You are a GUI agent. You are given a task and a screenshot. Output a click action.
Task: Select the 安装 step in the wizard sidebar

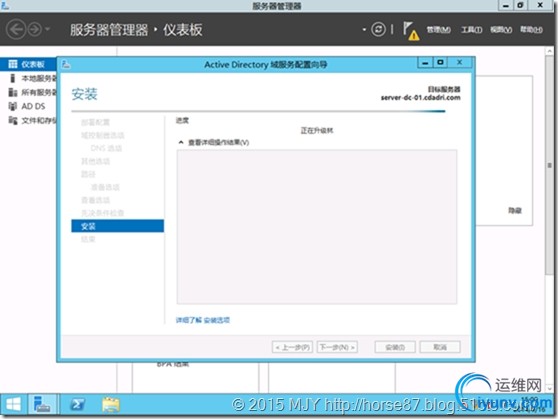coord(117,226)
